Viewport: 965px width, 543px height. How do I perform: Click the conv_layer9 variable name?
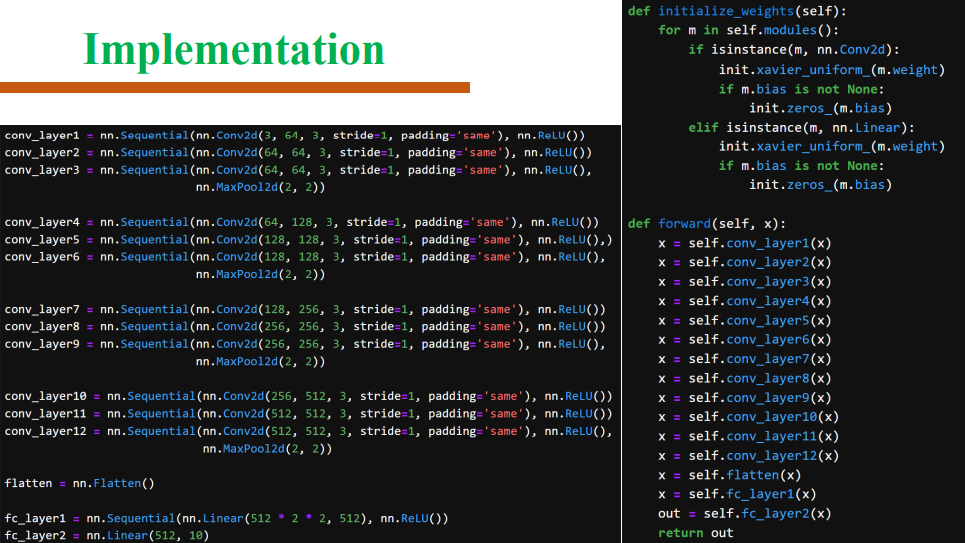tap(42, 344)
